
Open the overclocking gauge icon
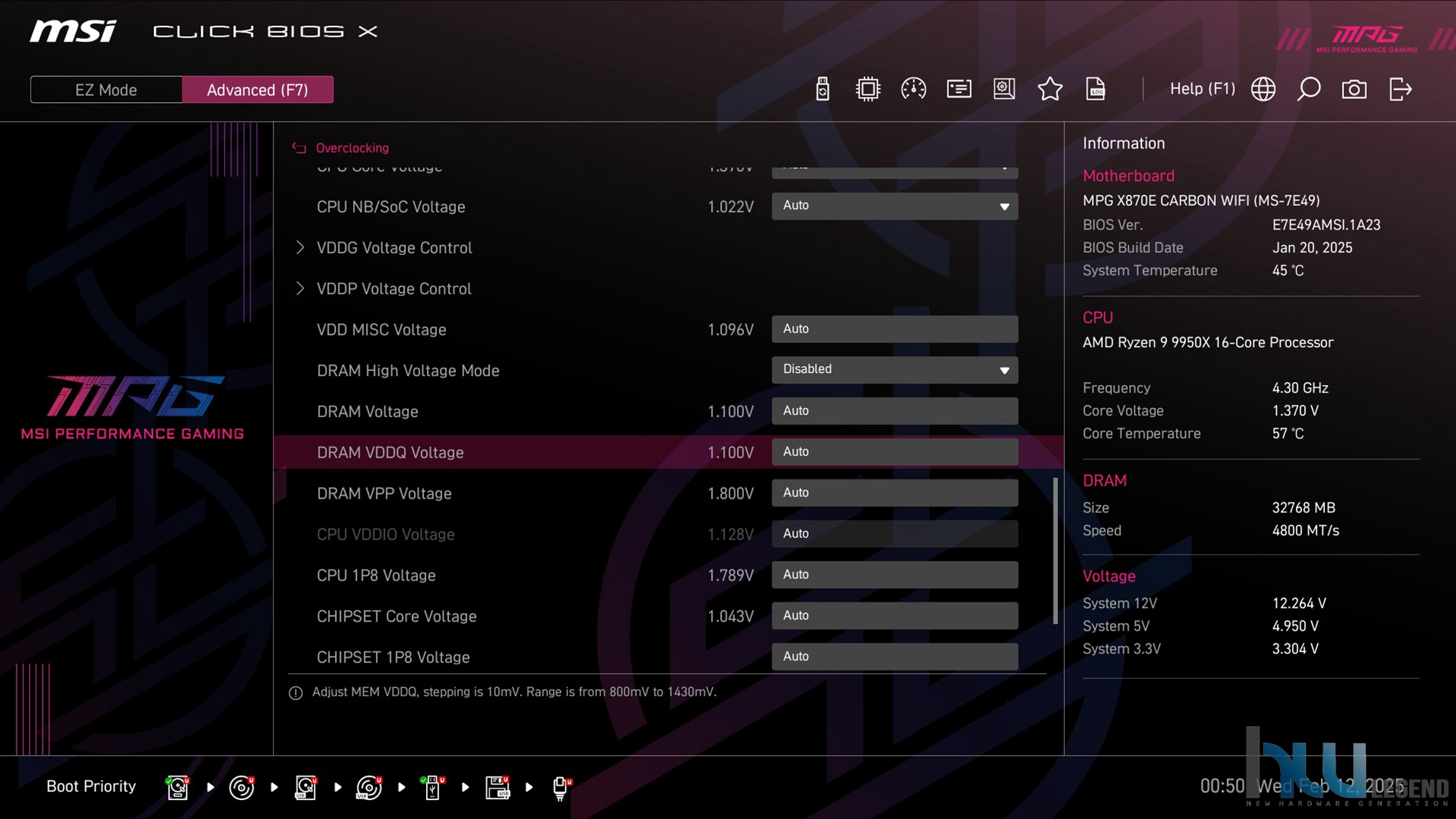pyautogui.click(x=913, y=89)
